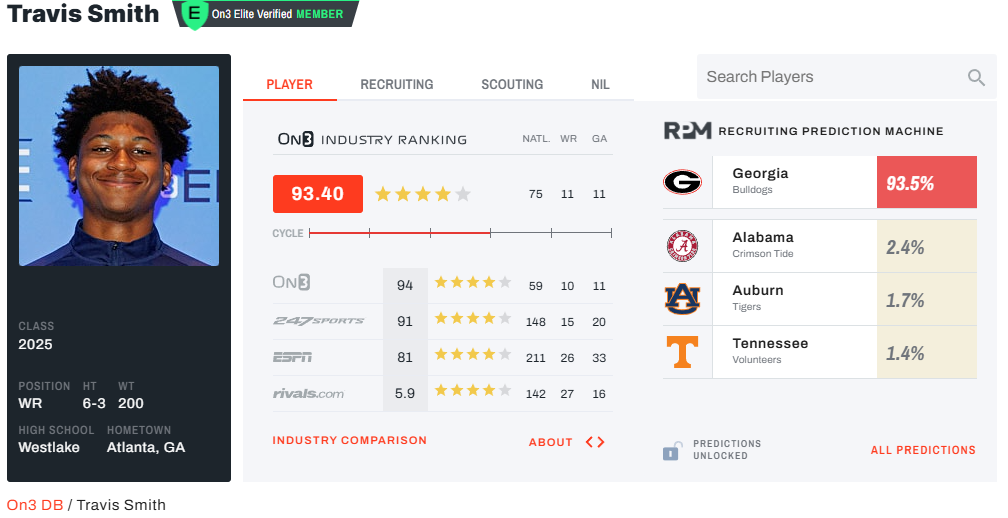
Task: Expand the About arrows toggle
Action: pyautogui.click(x=595, y=442)
